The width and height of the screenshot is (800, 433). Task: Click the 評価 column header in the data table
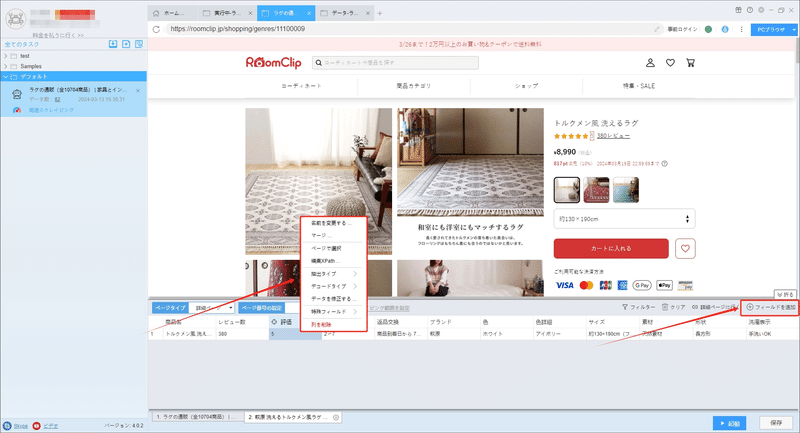click(x=285, y=322)
